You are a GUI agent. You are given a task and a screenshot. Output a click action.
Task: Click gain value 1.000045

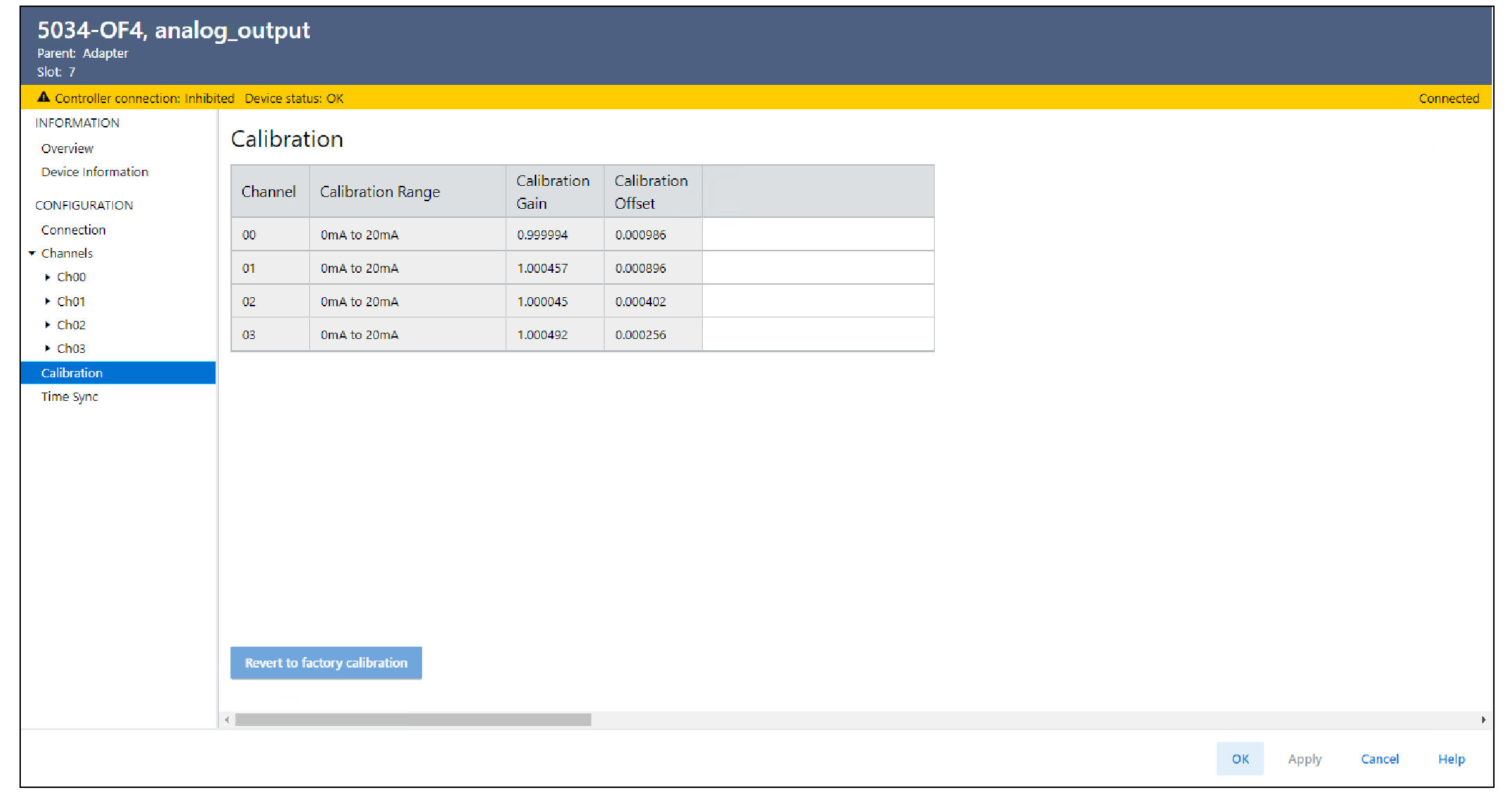(x=542, y=301)
